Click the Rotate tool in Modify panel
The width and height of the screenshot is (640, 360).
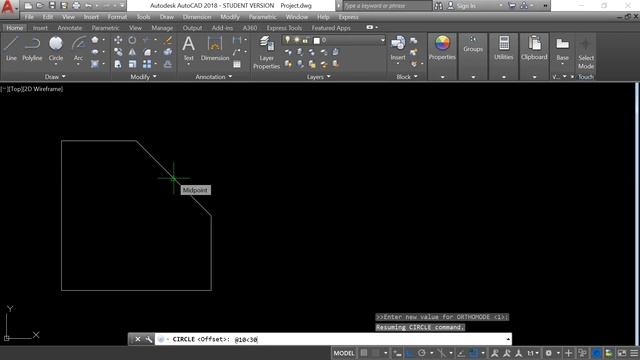(x=132, y=40)
